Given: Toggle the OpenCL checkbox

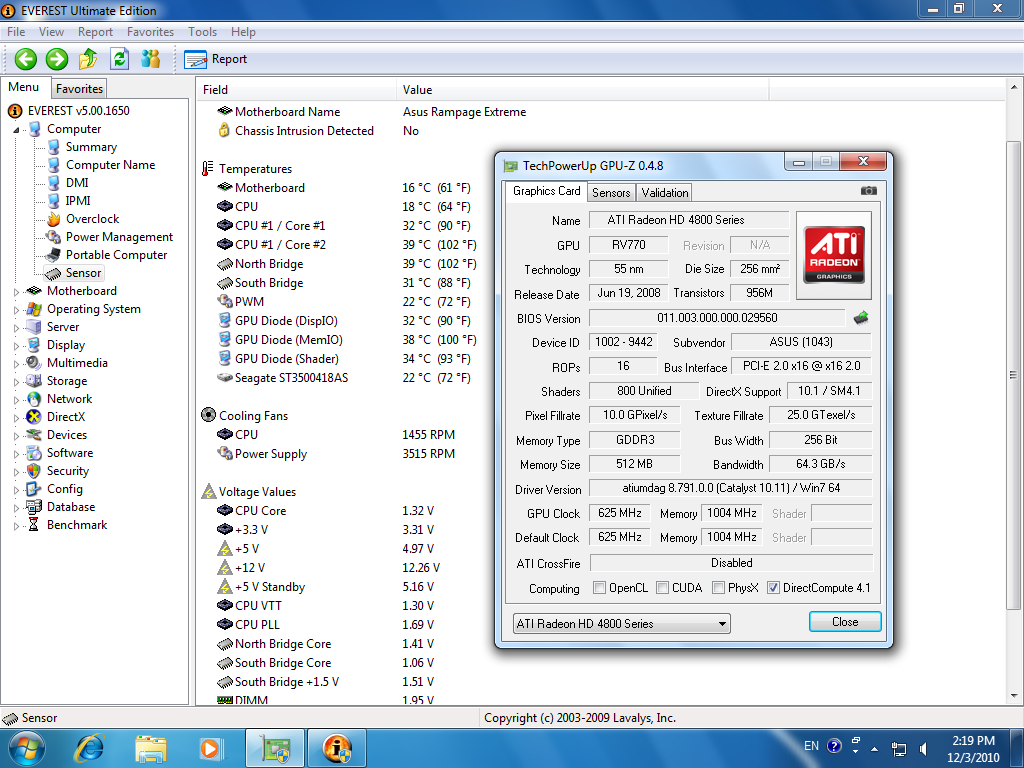Looking at the screenshot, I should tap(599, 588).
